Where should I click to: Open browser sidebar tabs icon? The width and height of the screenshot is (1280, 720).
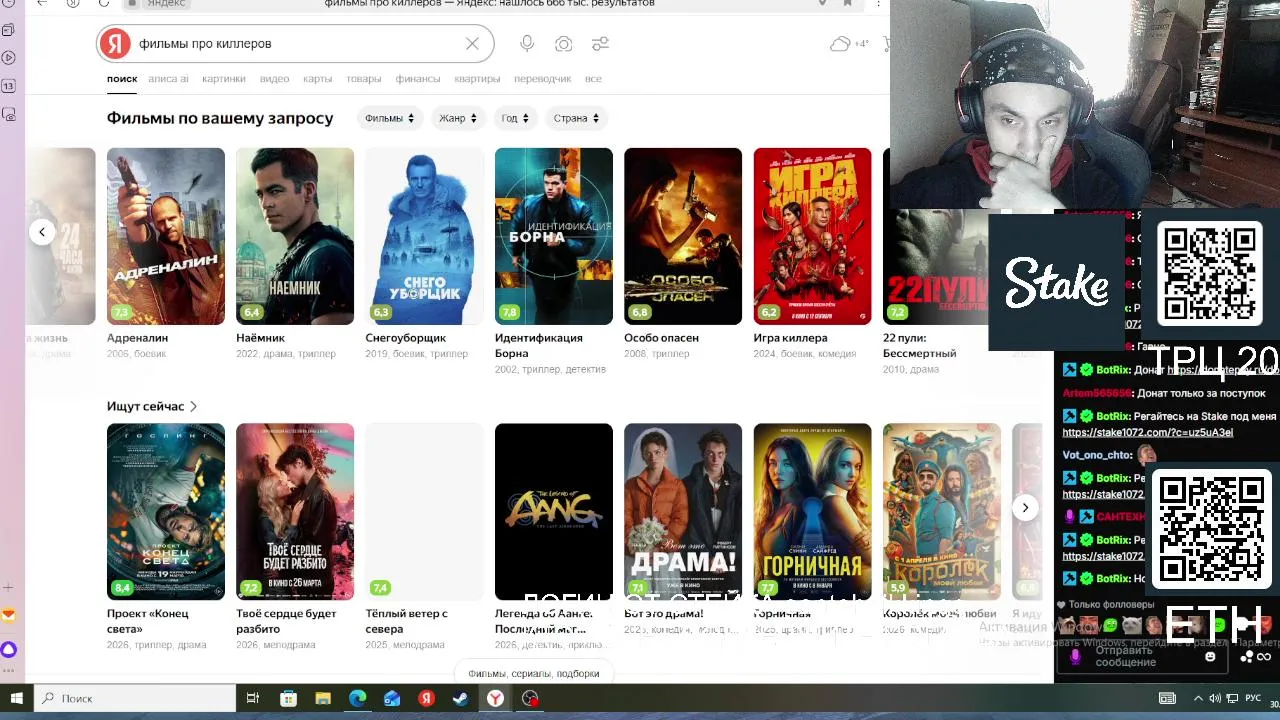[x=9, y=30]
